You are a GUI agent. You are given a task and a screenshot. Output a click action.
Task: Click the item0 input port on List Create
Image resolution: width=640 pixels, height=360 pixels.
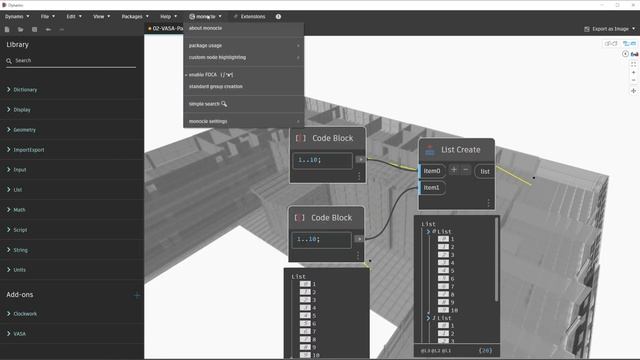tap(431, 171)
